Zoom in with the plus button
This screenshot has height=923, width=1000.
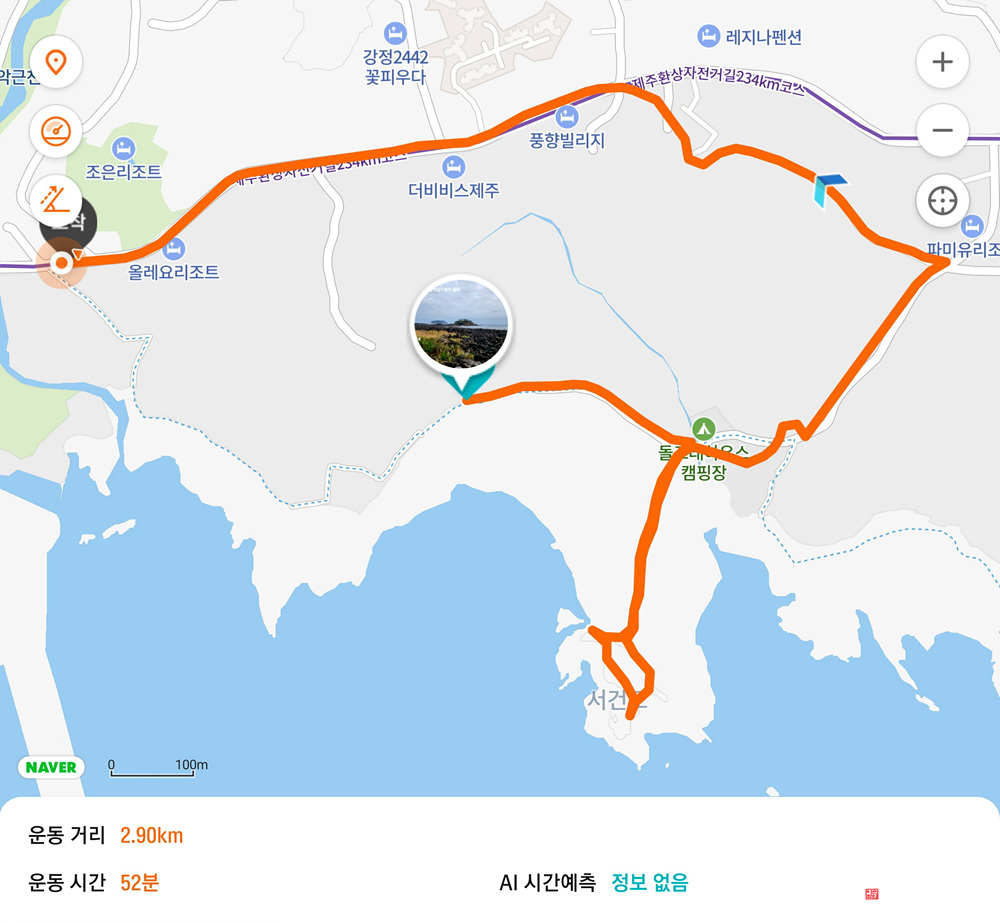[943, 62]
